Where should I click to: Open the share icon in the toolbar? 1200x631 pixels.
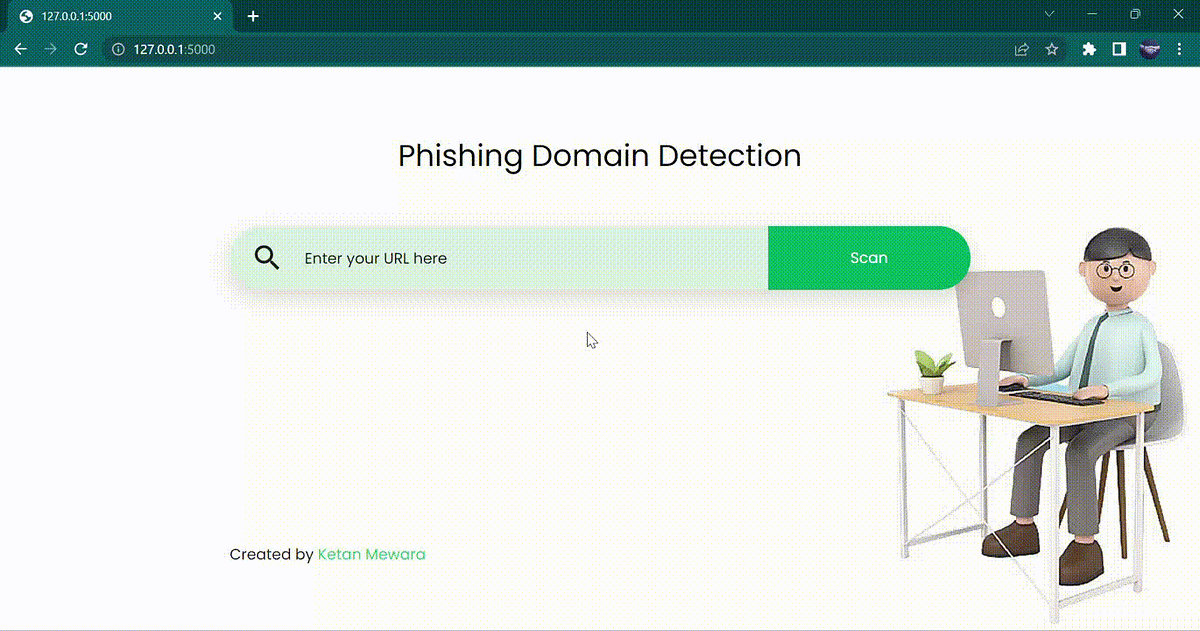pyautogui.click(x=1021, y=48)
